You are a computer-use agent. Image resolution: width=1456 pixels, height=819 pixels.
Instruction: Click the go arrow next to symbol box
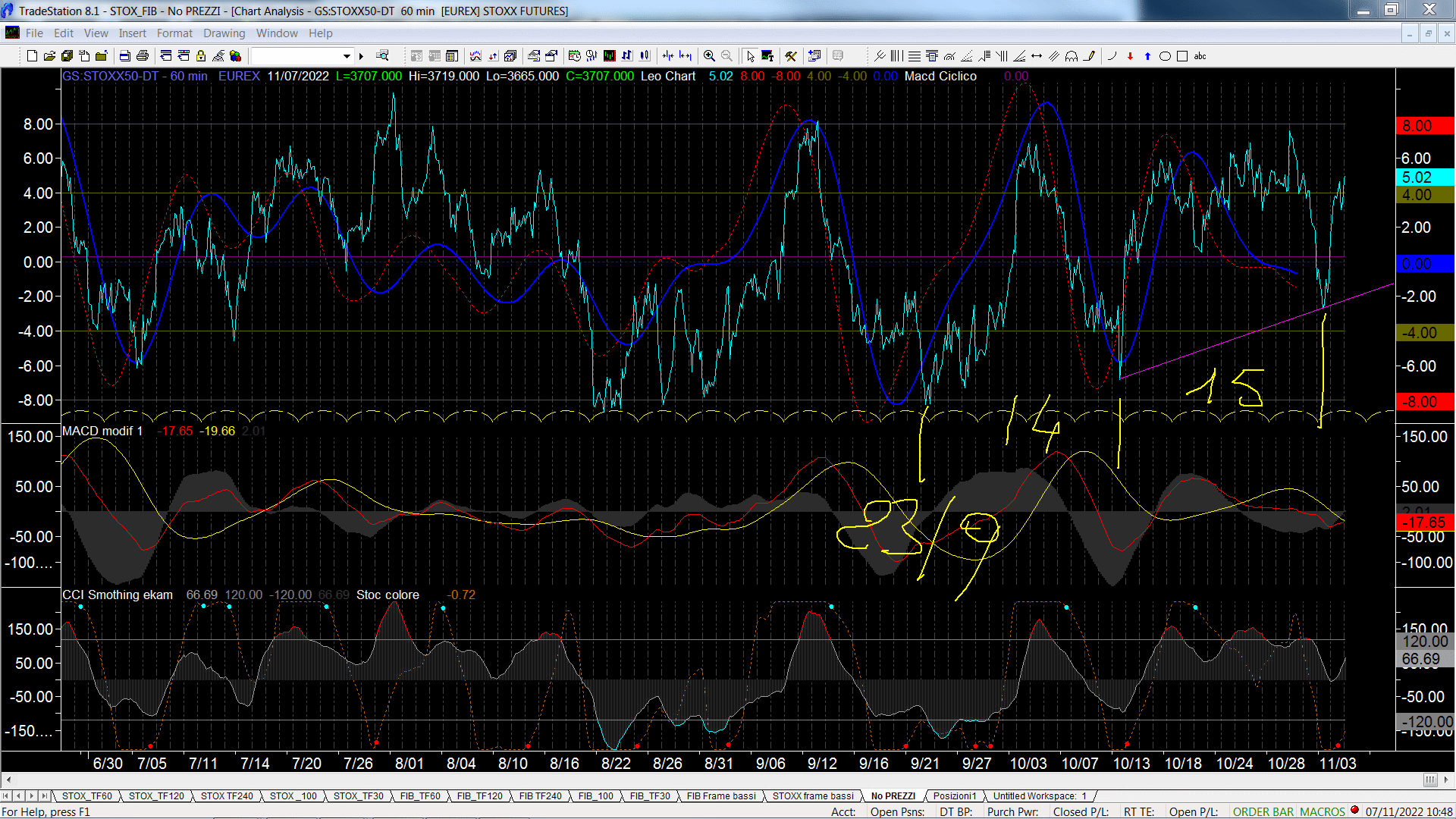(x=362, y=56)
